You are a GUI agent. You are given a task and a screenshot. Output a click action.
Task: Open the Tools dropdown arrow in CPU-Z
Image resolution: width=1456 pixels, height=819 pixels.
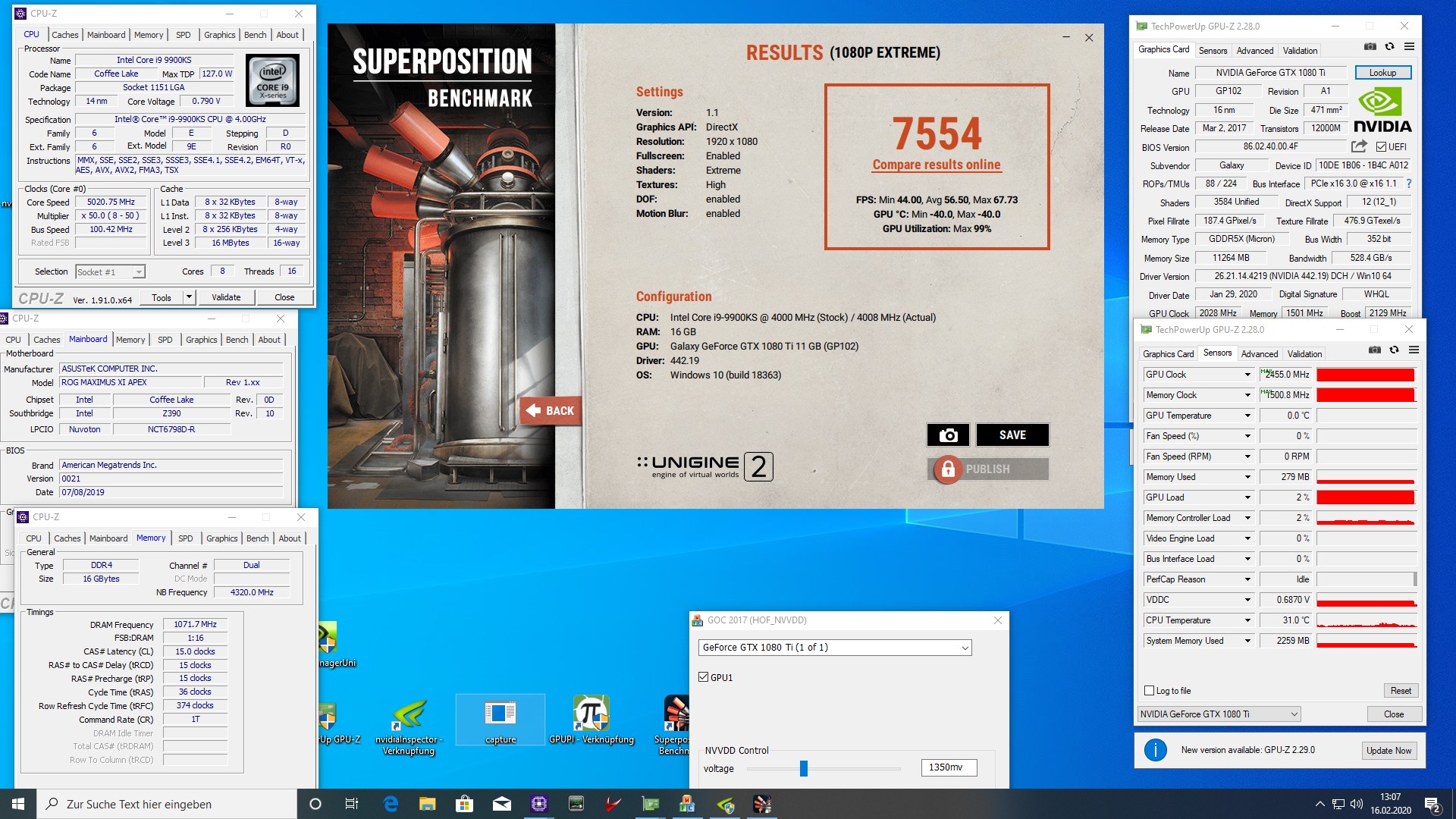point(190,297)
